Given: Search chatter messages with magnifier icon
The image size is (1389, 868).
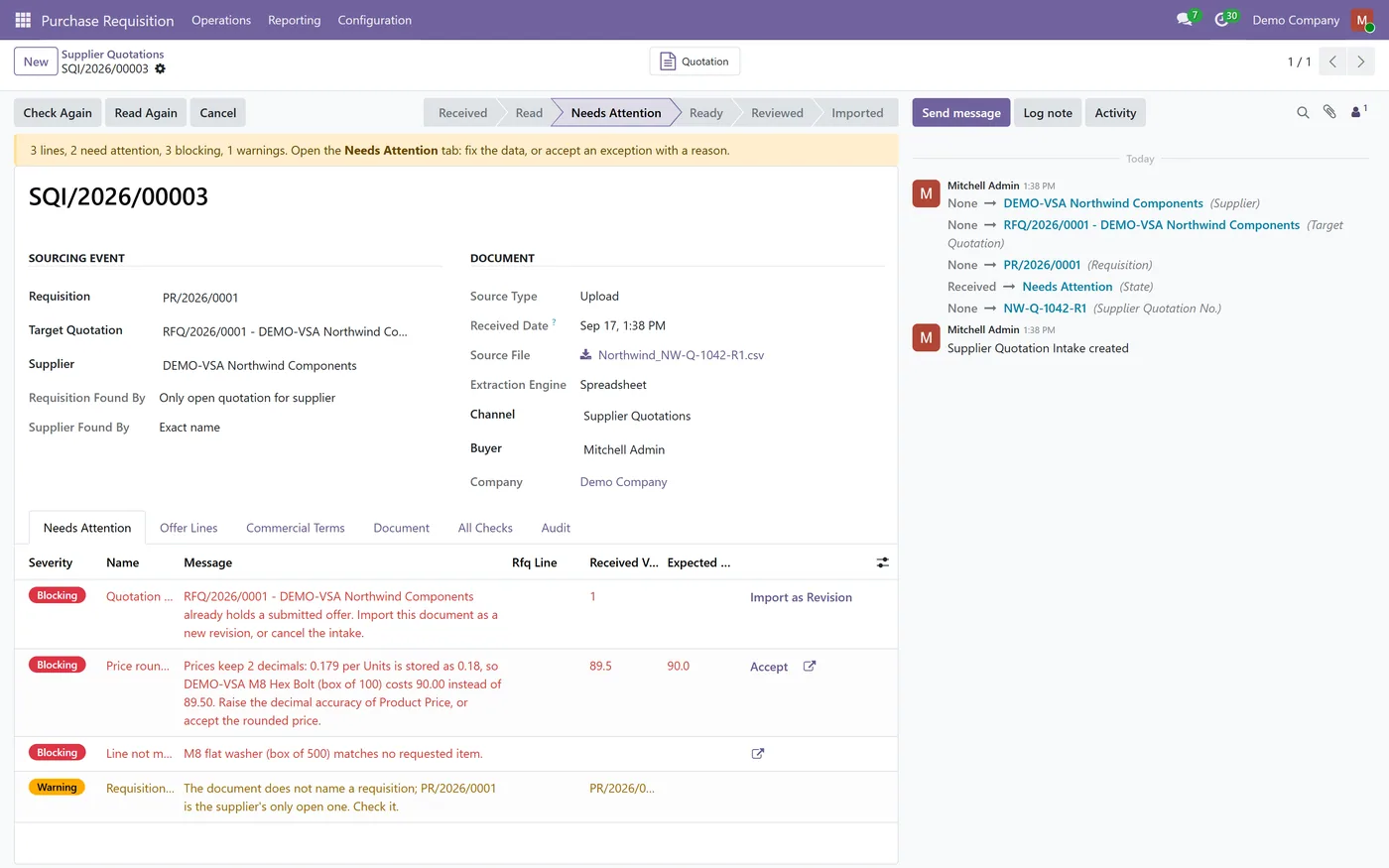Looking at the screenshot, I should point(1303,113).
